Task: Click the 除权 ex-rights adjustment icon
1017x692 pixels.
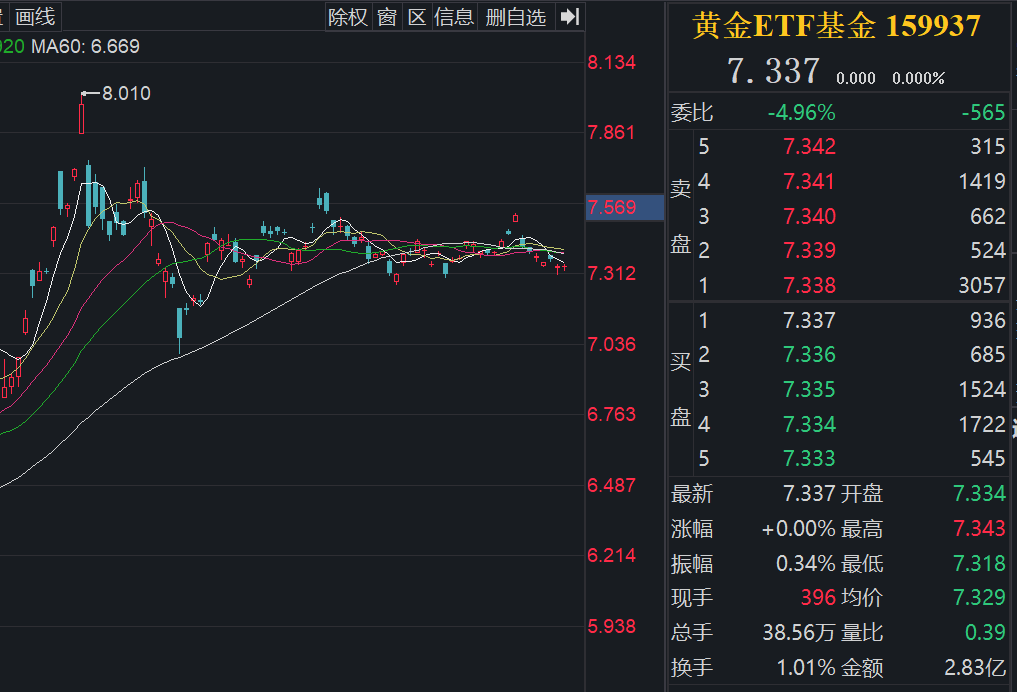Action: [347, 17]
